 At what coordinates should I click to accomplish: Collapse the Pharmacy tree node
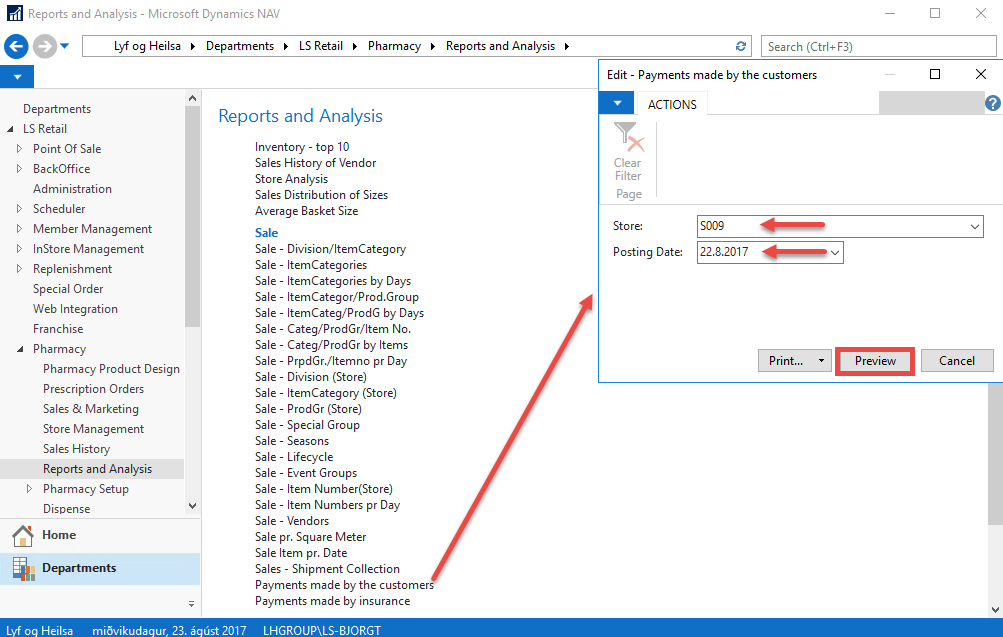point(19,349)
